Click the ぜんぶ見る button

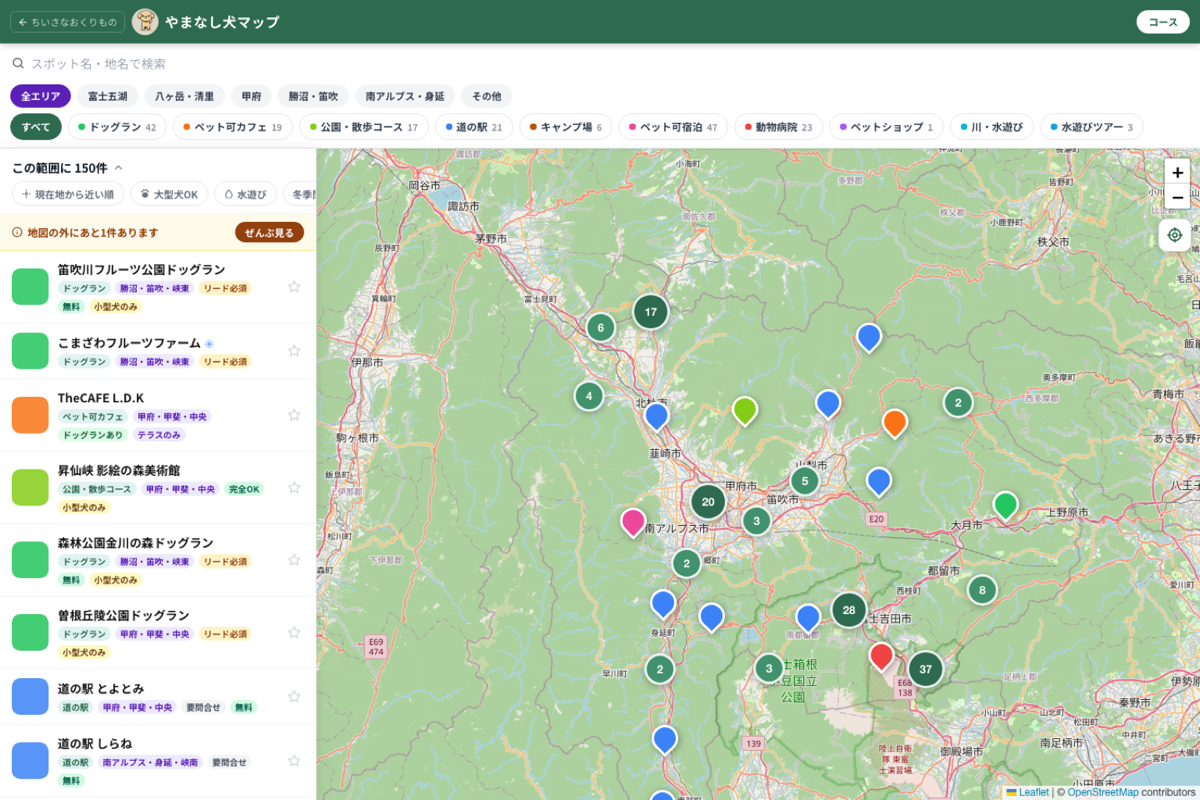(270, 232)
